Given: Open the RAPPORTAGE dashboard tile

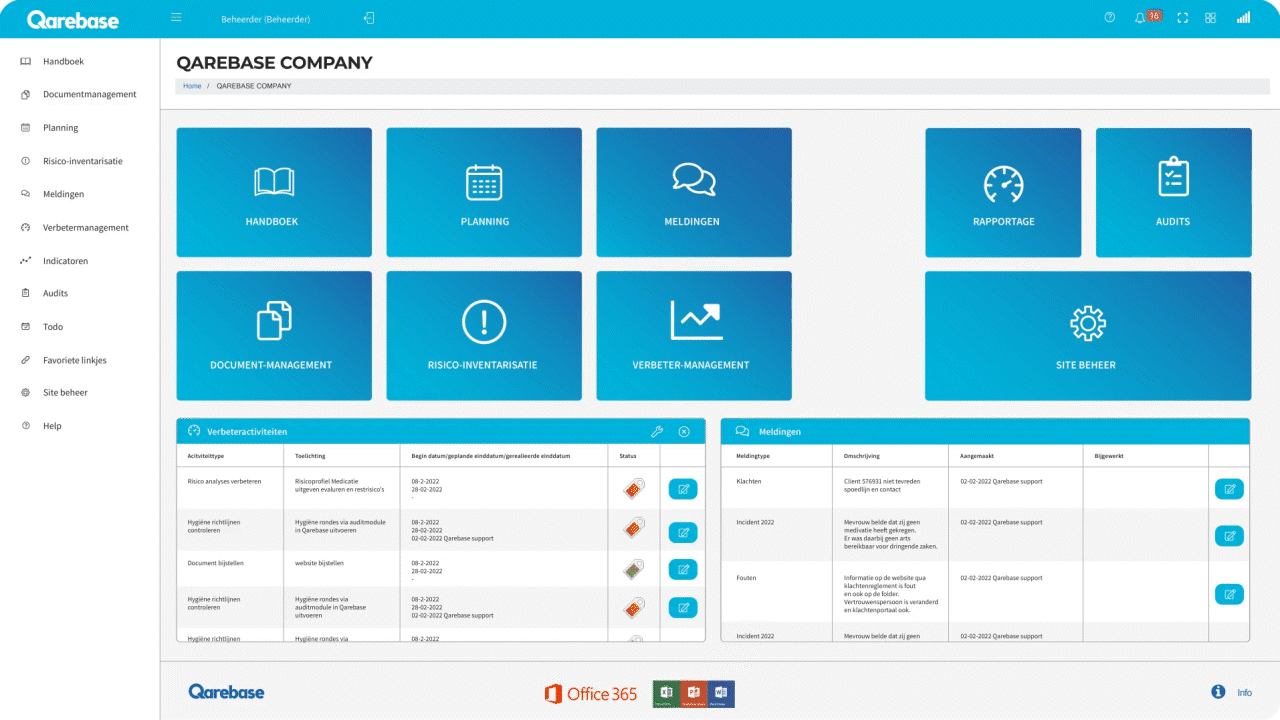Looking at the screenshot, I should tap(1003, 192).
